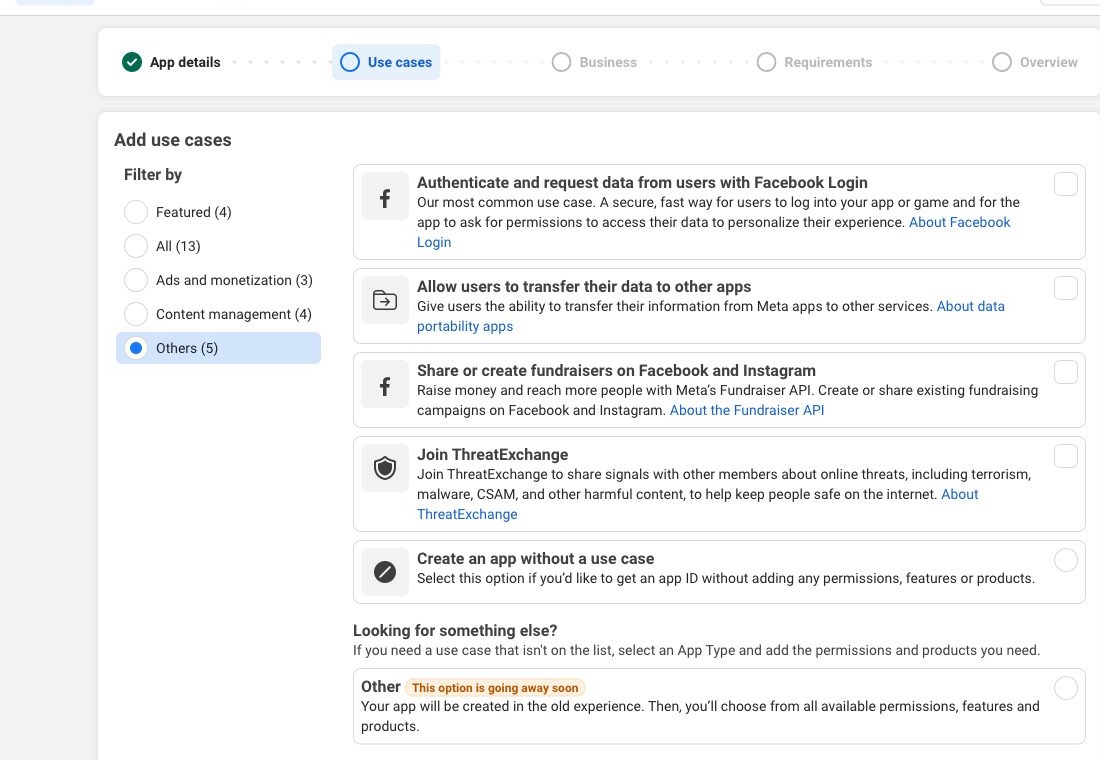The width and height of the screenshot is (1100, 760).
Task: Check the Facebook Login use case box
Action: (1066, 184)
